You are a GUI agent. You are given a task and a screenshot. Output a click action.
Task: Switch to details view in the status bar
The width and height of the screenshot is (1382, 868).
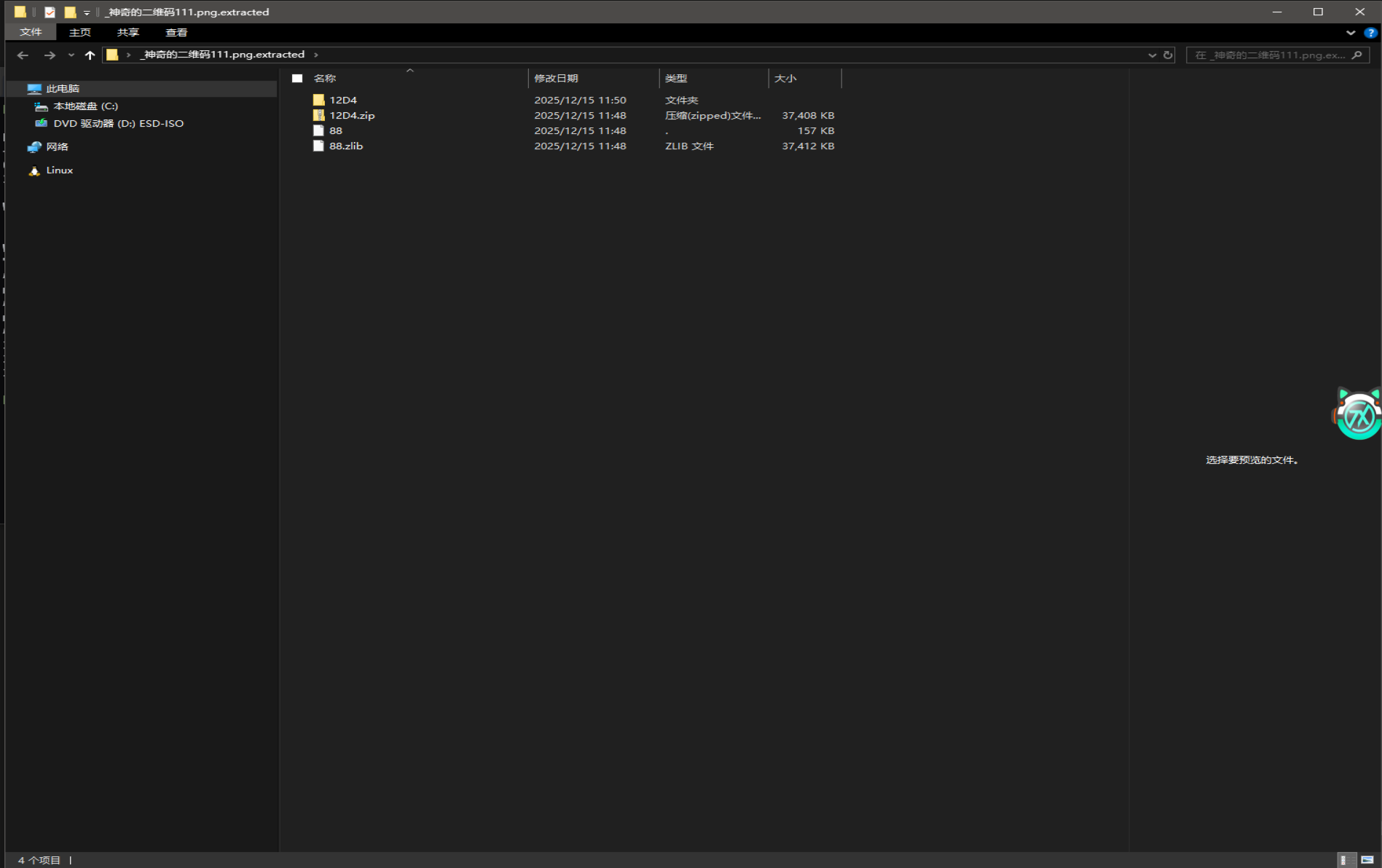coord(1346,860)
